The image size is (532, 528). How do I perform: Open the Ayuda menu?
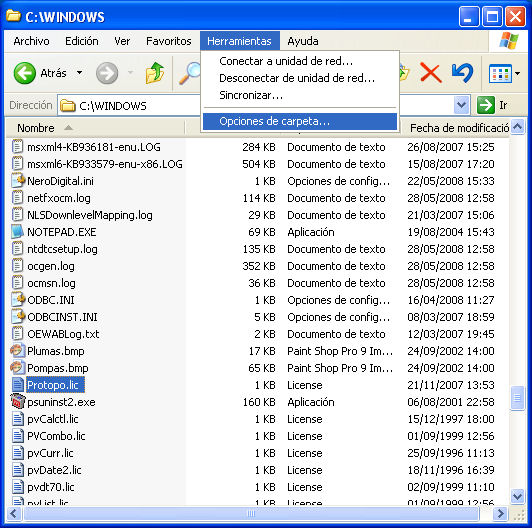(x=303, y=41)
